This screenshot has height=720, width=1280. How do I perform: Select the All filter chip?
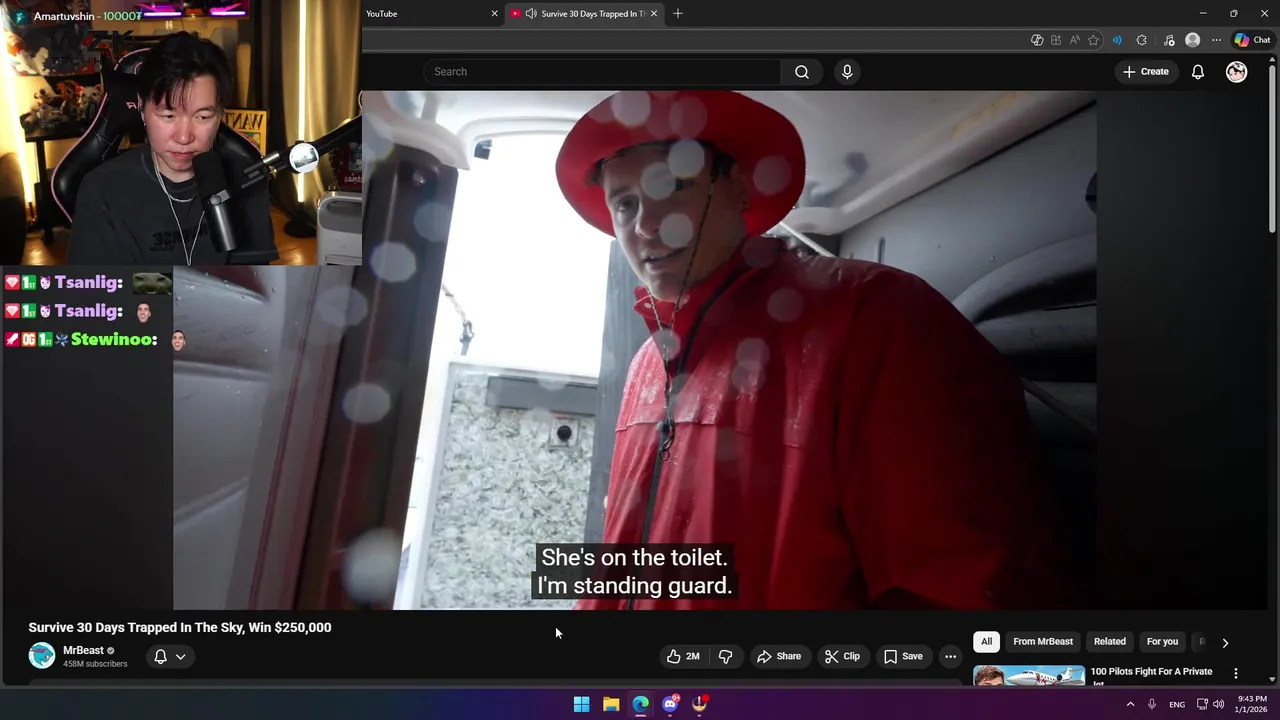986,642
